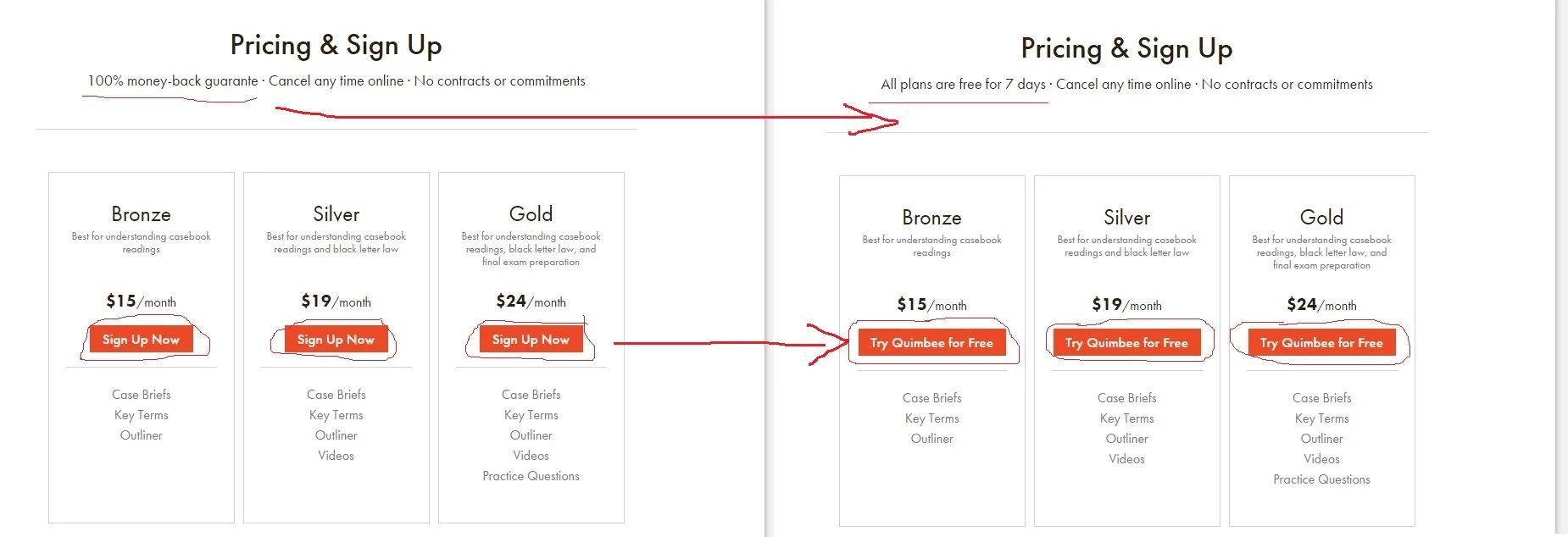1568x537 pixels.
Task: Select the left Bronze plan heading
Action: 141,214
